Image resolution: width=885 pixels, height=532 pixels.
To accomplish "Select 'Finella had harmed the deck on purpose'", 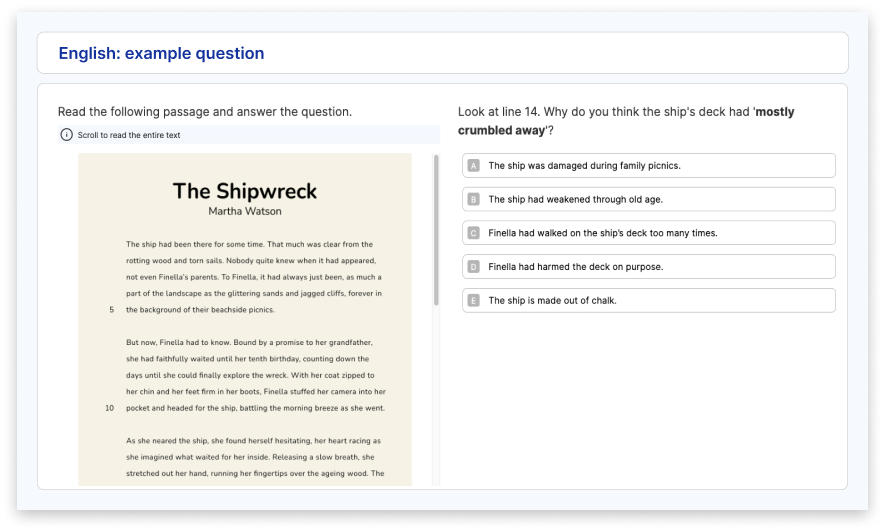I will tap(649, 267).
